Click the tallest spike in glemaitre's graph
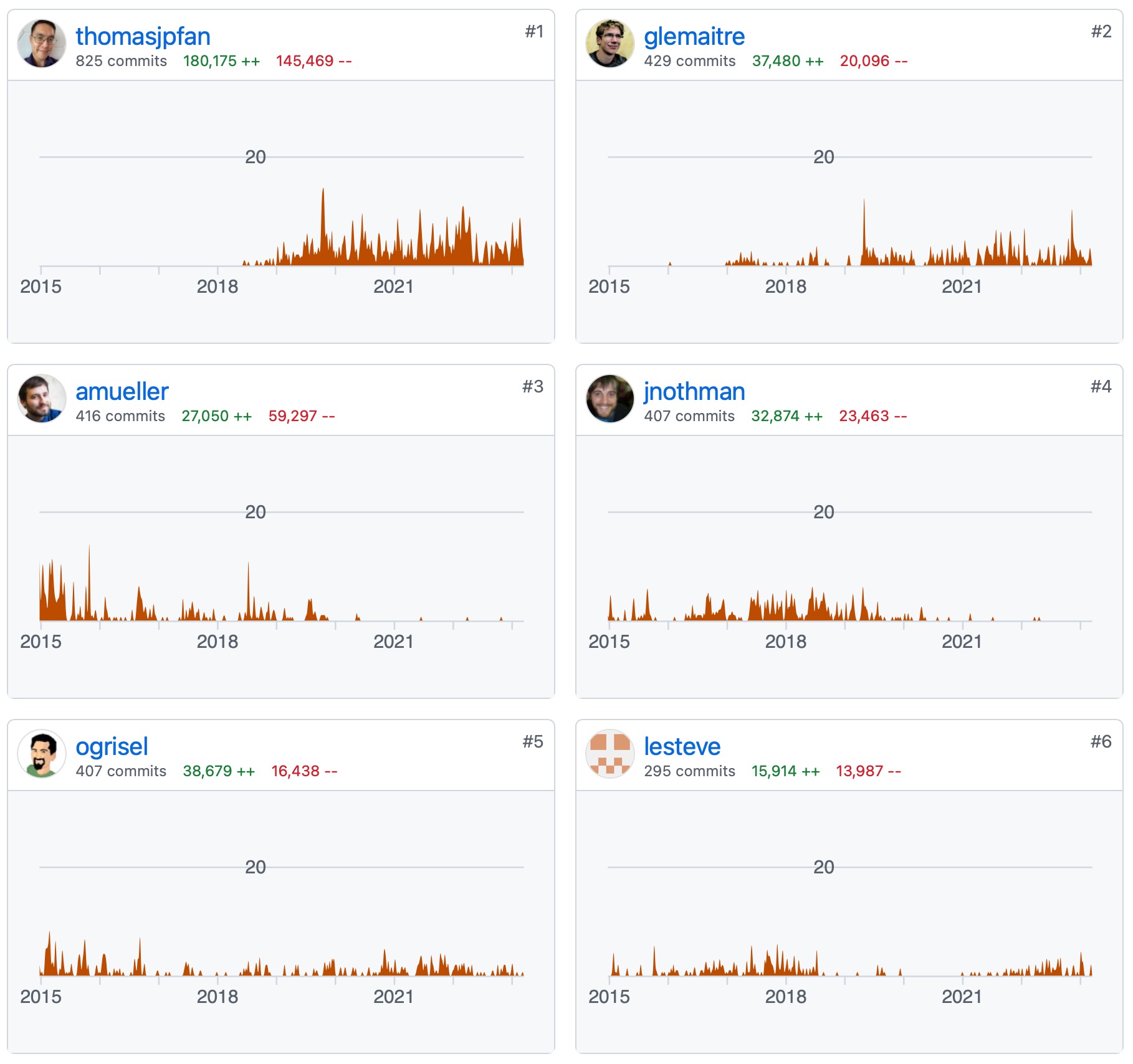 click(864, 230)
